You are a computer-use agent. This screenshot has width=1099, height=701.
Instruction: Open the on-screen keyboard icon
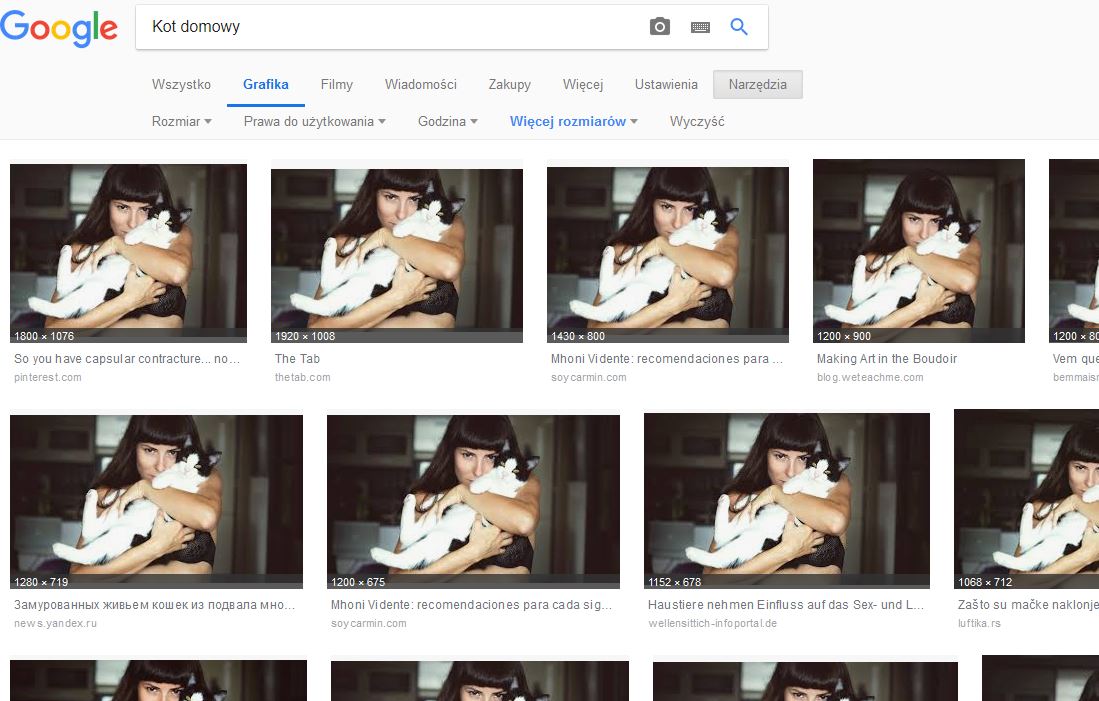(700, 27)
